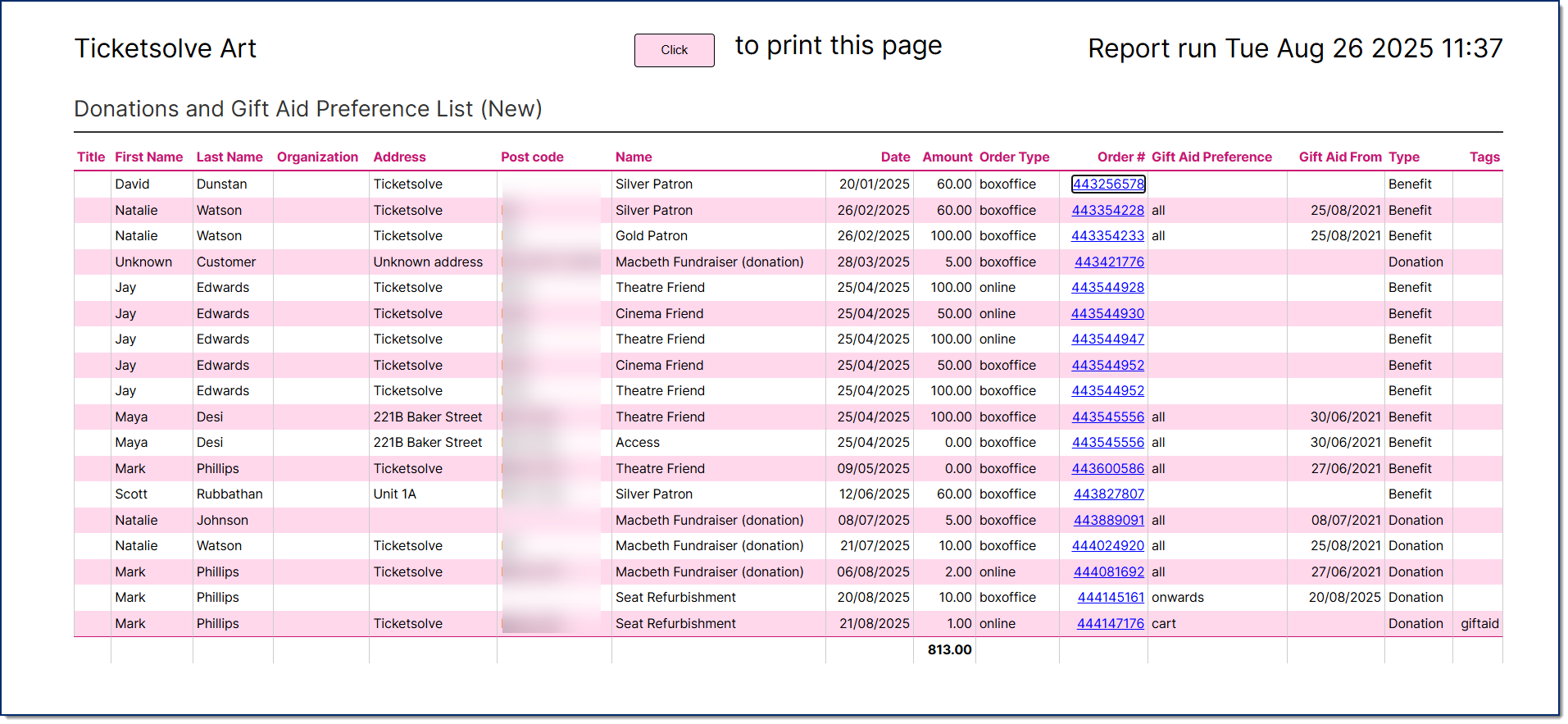The width and height of the screenshot is (1568, 724).
Task: Click the Gift Aid From column header
Action: point(1340,157)
